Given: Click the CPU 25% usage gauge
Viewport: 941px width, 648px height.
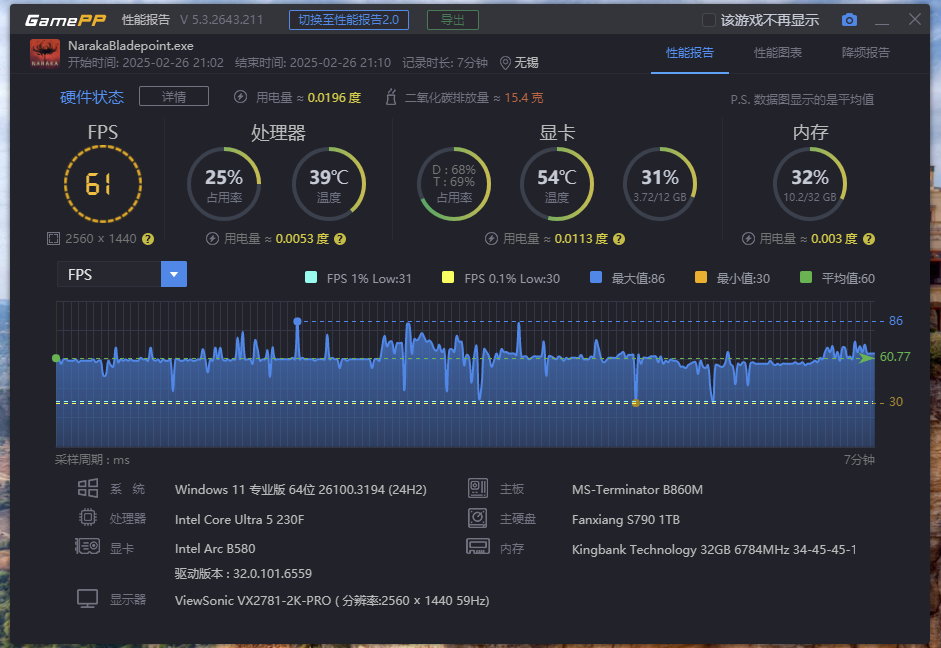Looking at the screenshot, I should click(x=224, y=184).
